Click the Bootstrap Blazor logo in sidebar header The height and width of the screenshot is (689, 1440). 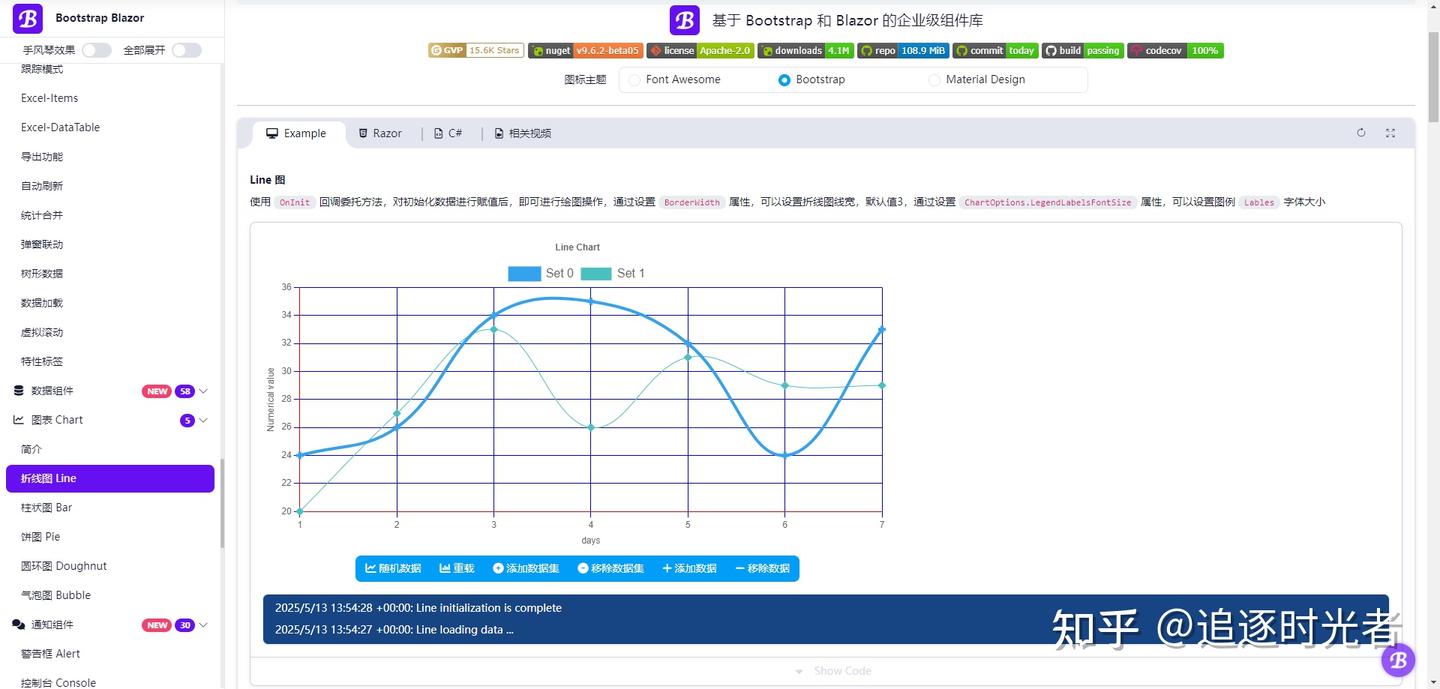coord(28,18)
